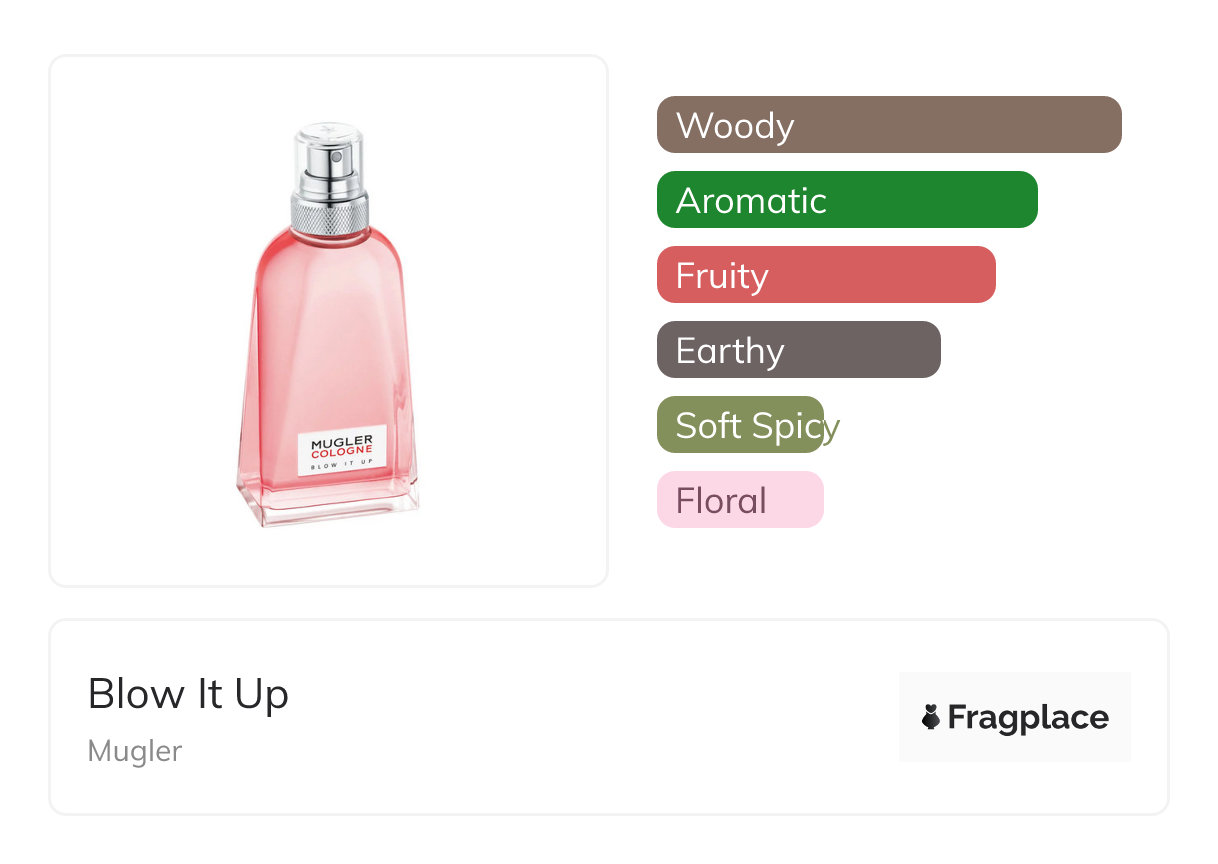Click the transparent cap top of the bottle
The width and height of the screenshot is (1218, 864).
(x=329, y=132)
